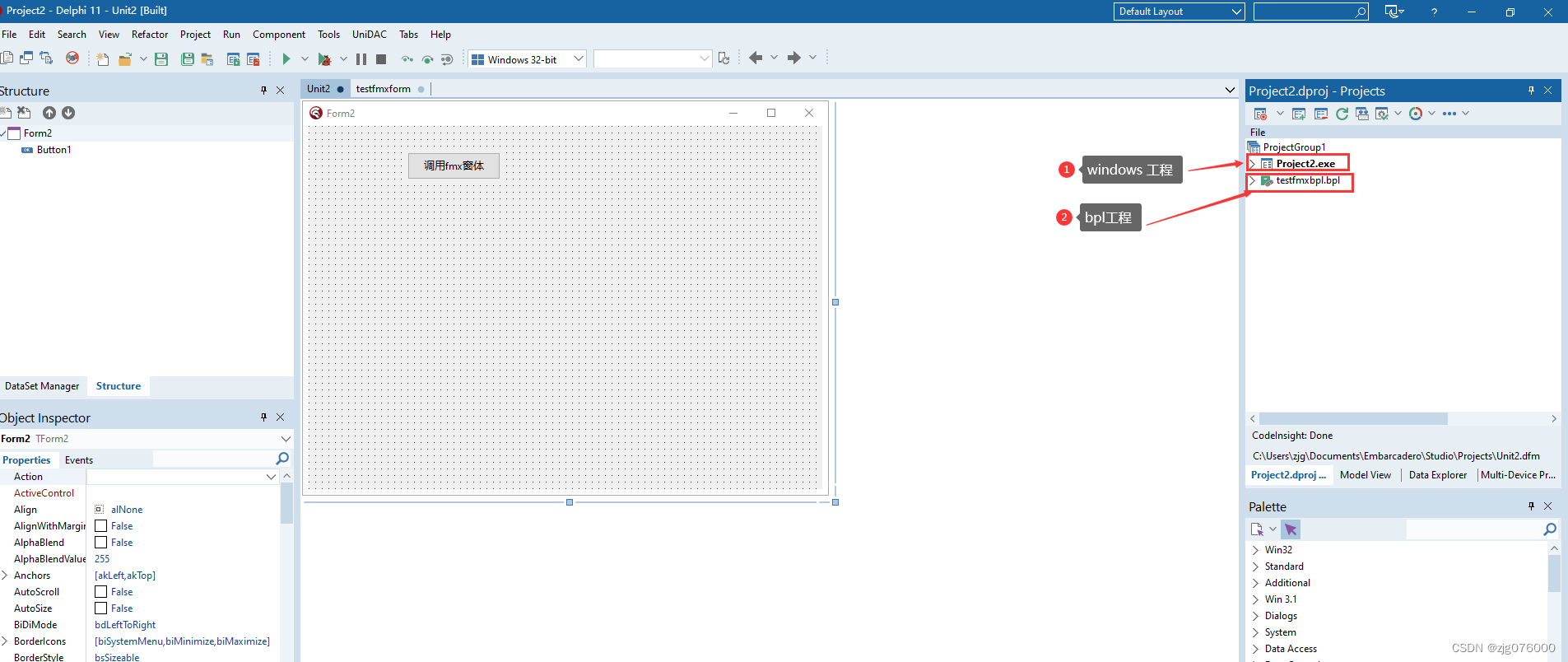Click the Save All icon in toolbar
This screenshot has height=662, width=1568.
click(x=188, y=59)
